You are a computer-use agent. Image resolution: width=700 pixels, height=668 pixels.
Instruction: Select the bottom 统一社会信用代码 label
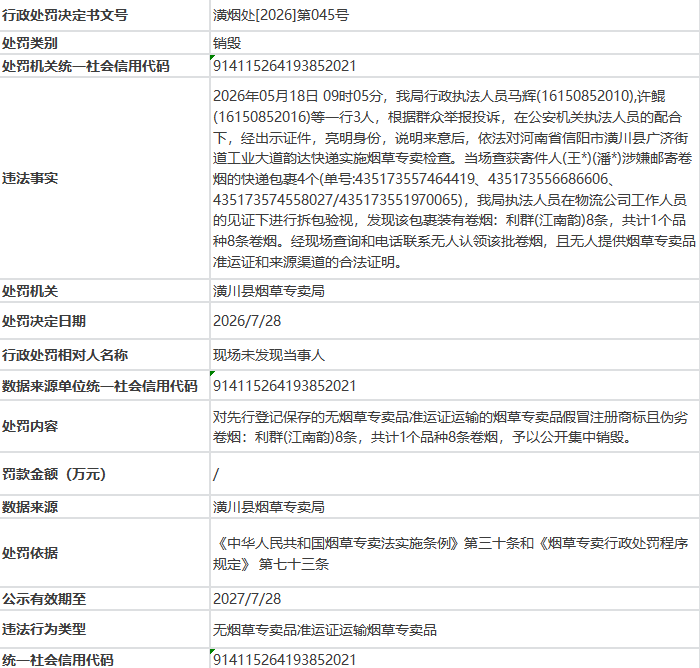click(x=58, y=660)
